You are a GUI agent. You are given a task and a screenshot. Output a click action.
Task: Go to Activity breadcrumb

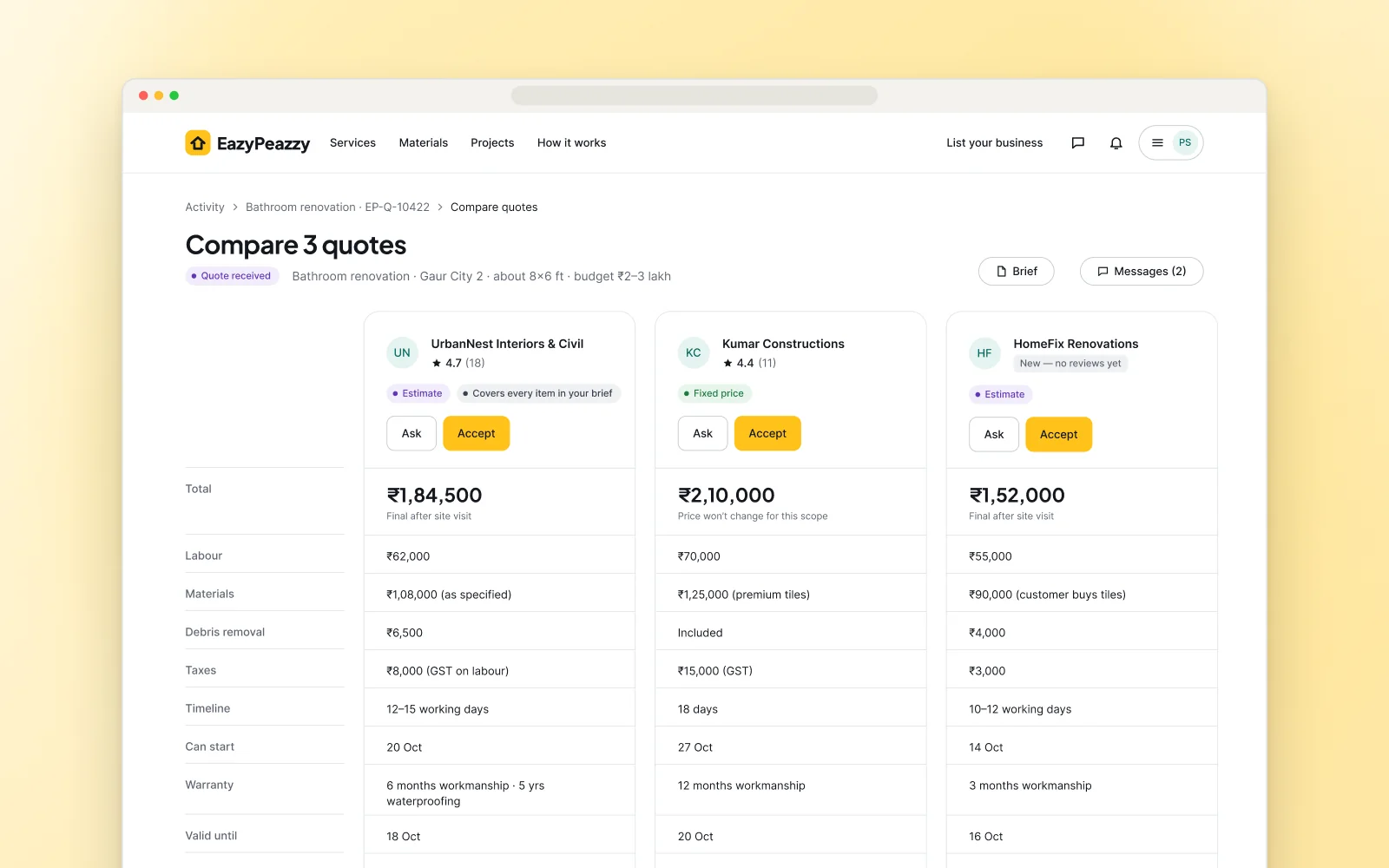coord(205,207)
